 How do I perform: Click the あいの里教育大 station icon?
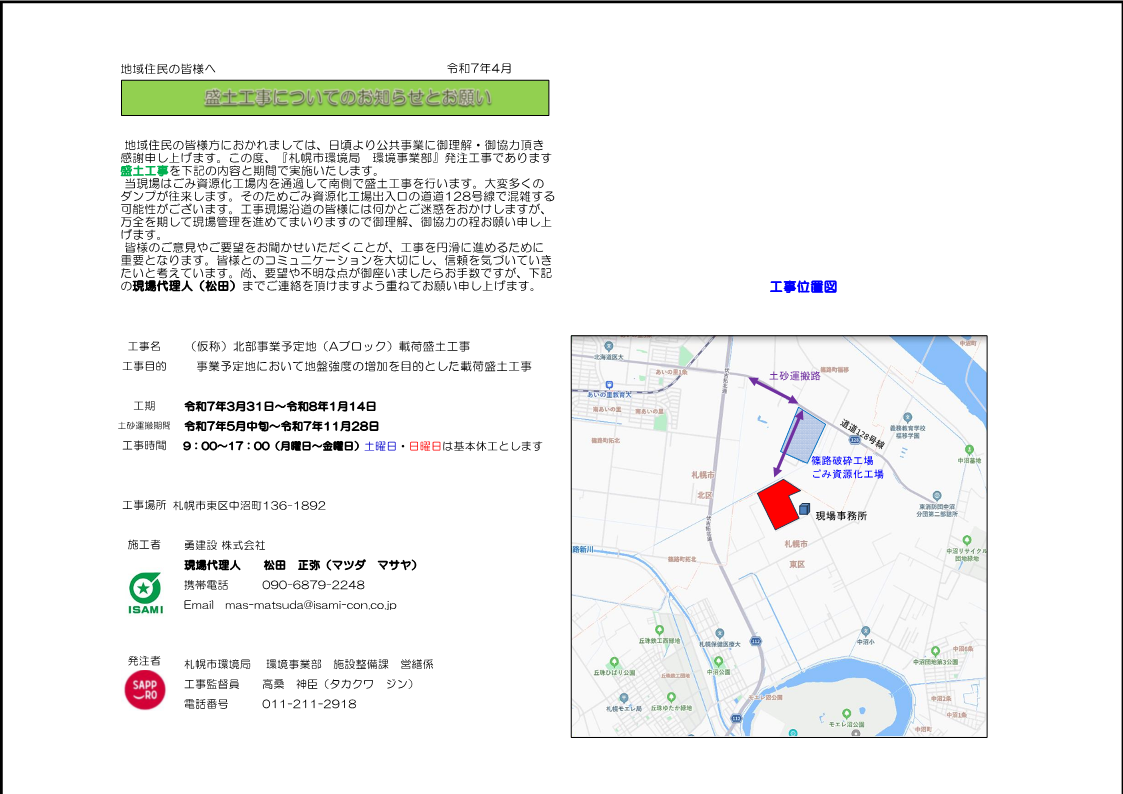609,385
